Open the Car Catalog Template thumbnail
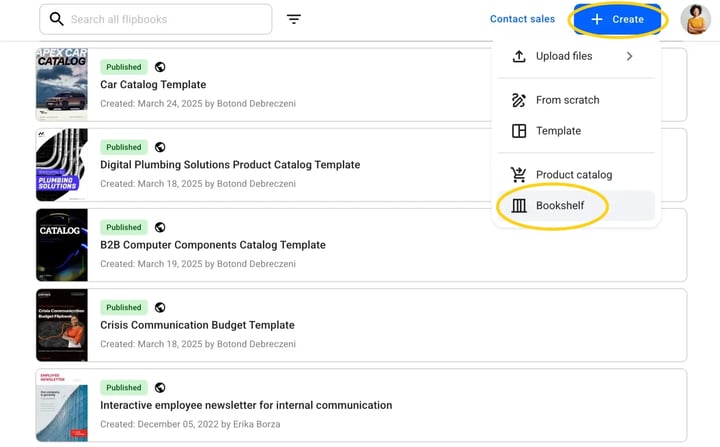Screen dimensions: 720x447 pyautogui.click(x=62, y=85)
